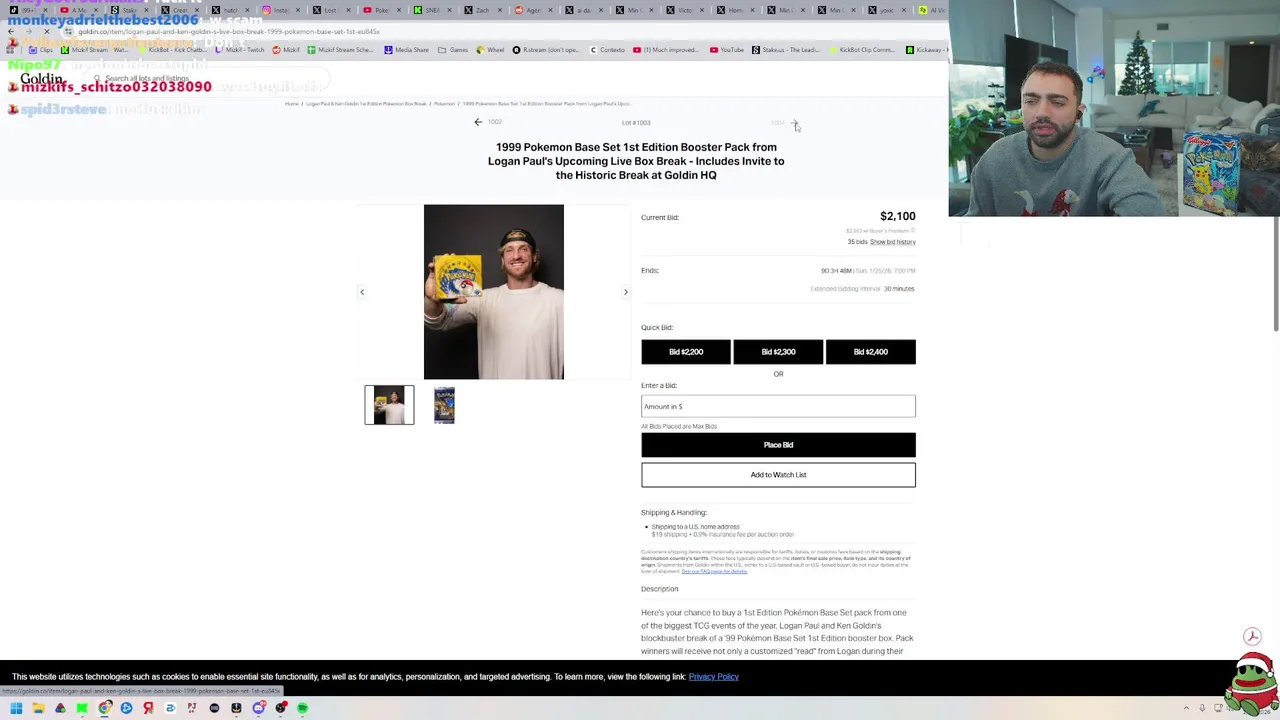Open the Privacy Policy link
Image resolution: width=1280 pixels, height=720 pixels.
pos(713,677)
